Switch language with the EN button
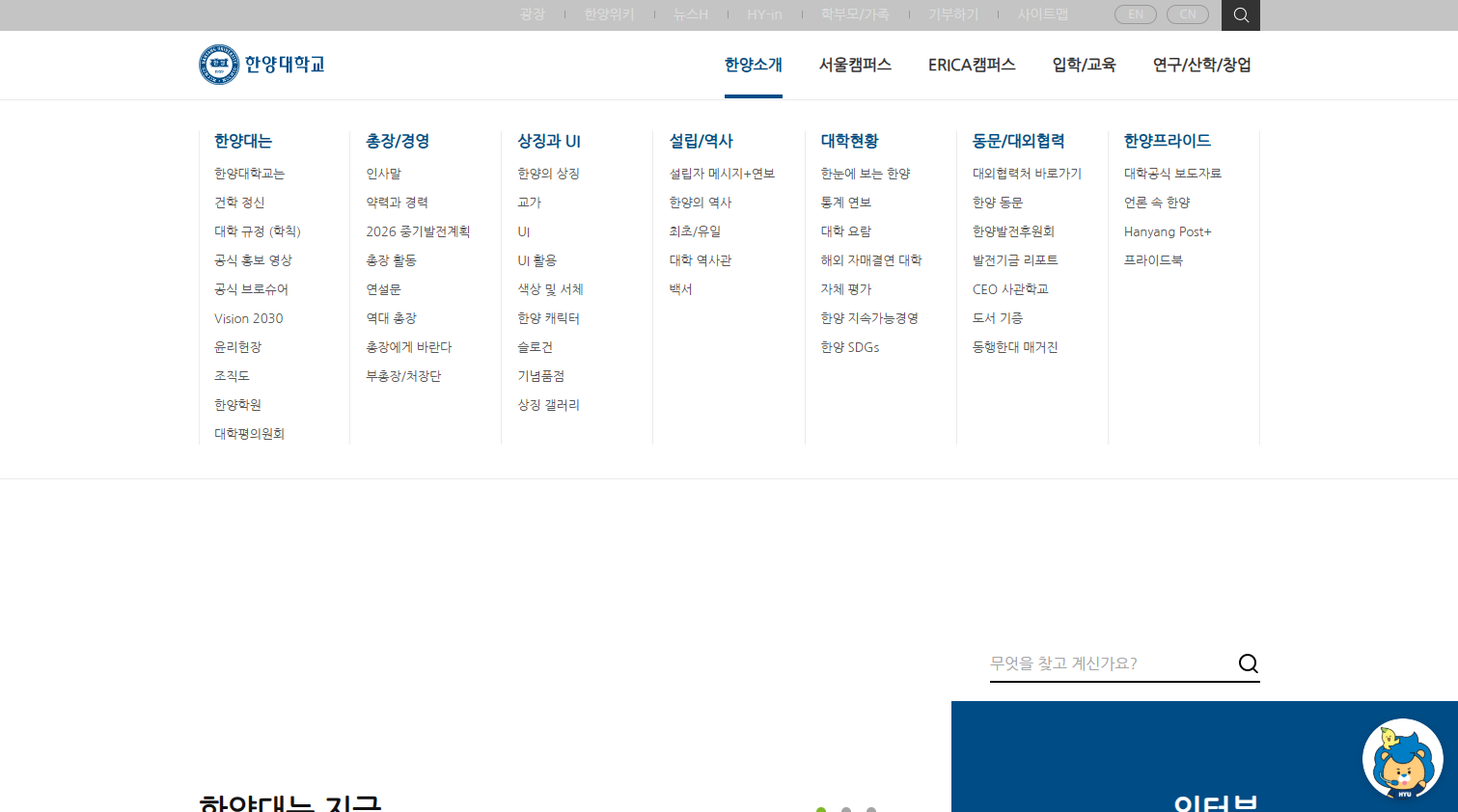1458x812 pixels. 1135,14
